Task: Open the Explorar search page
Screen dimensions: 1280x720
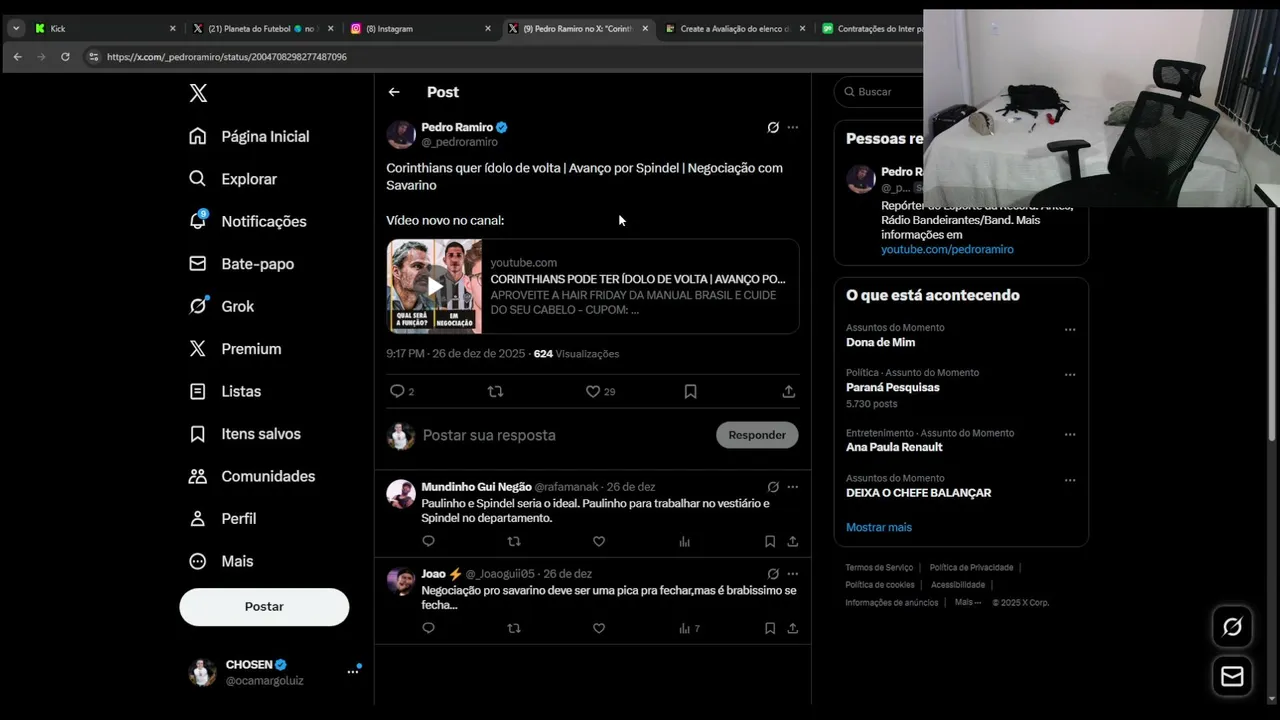Action: 233,179
